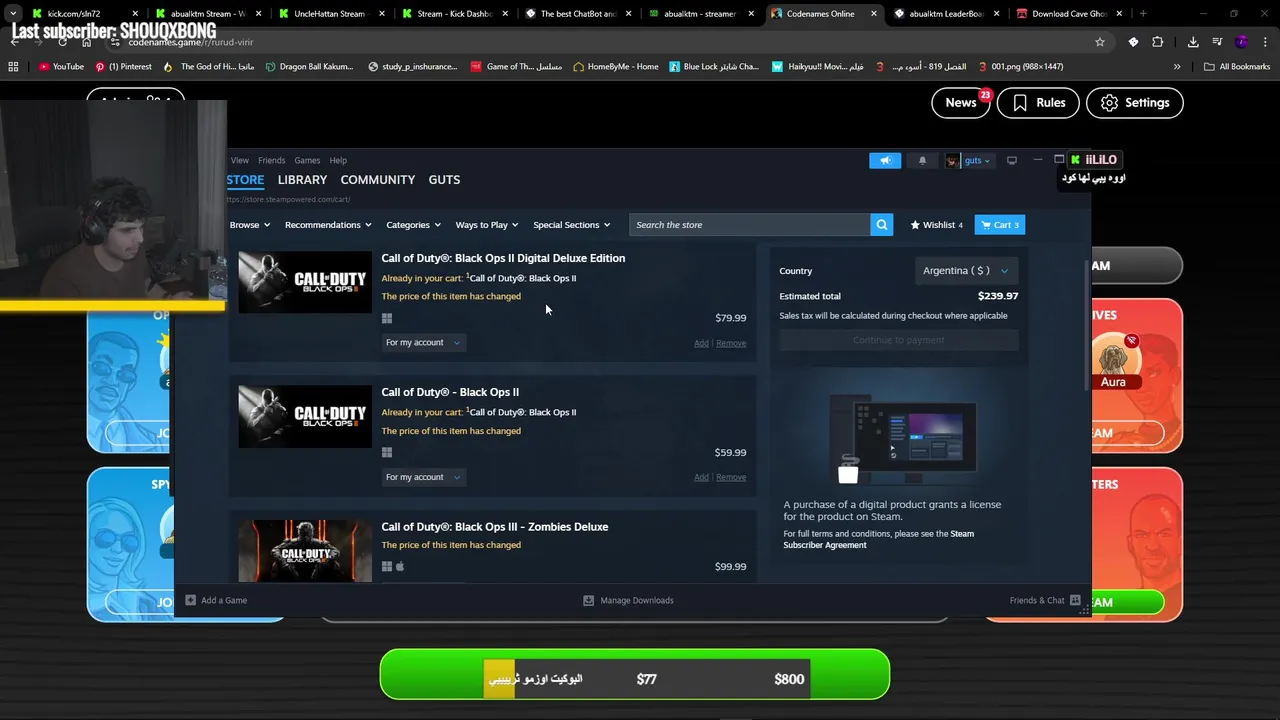Expand the Special Sections menu
Image resolution: width=1280 pixels, height=720 pixels.
pos(572,225)
